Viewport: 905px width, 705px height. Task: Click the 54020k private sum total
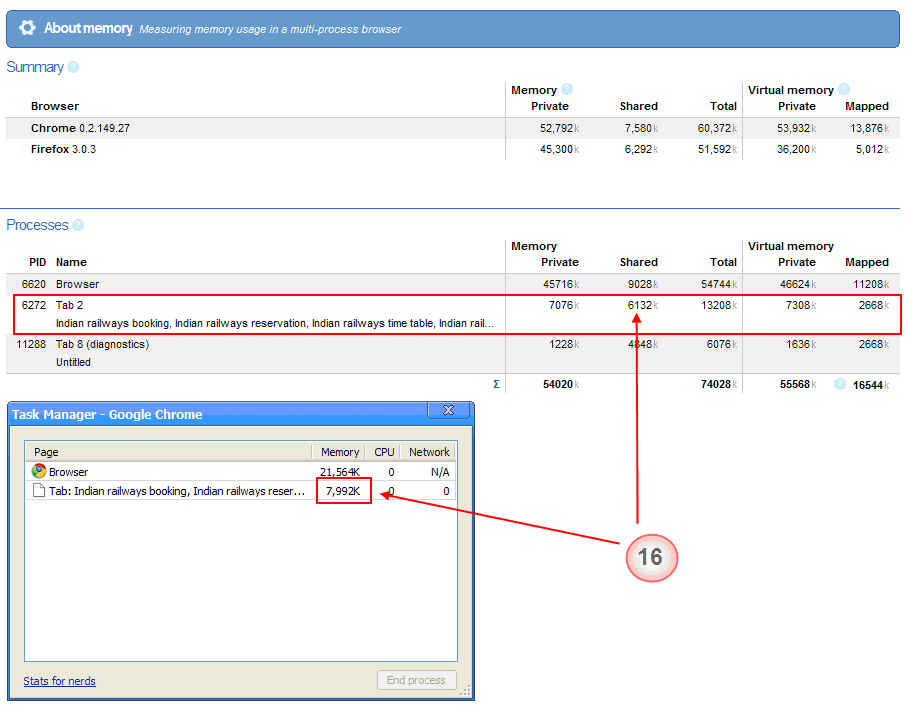coord(561,384)
